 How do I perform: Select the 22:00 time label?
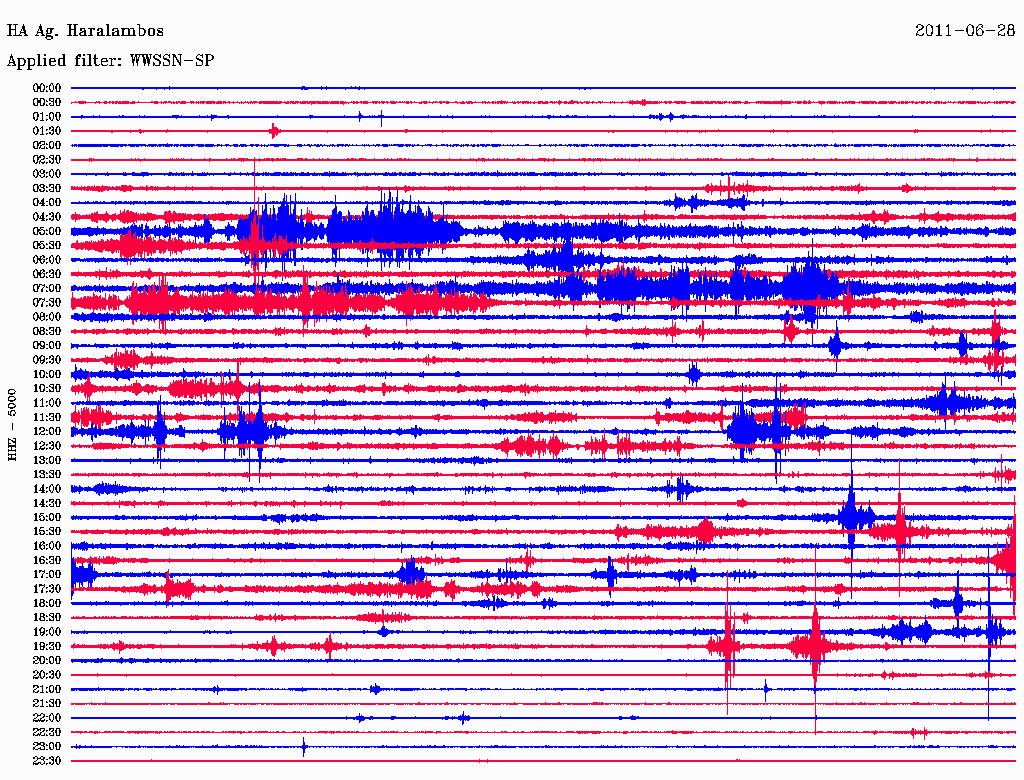[47, 719]
